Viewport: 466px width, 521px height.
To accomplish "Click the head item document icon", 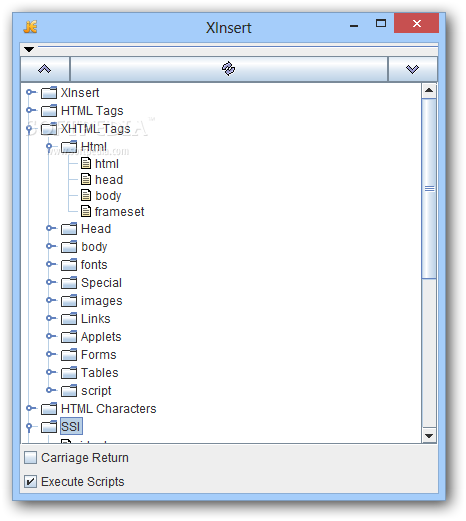I will click(86, 179).
